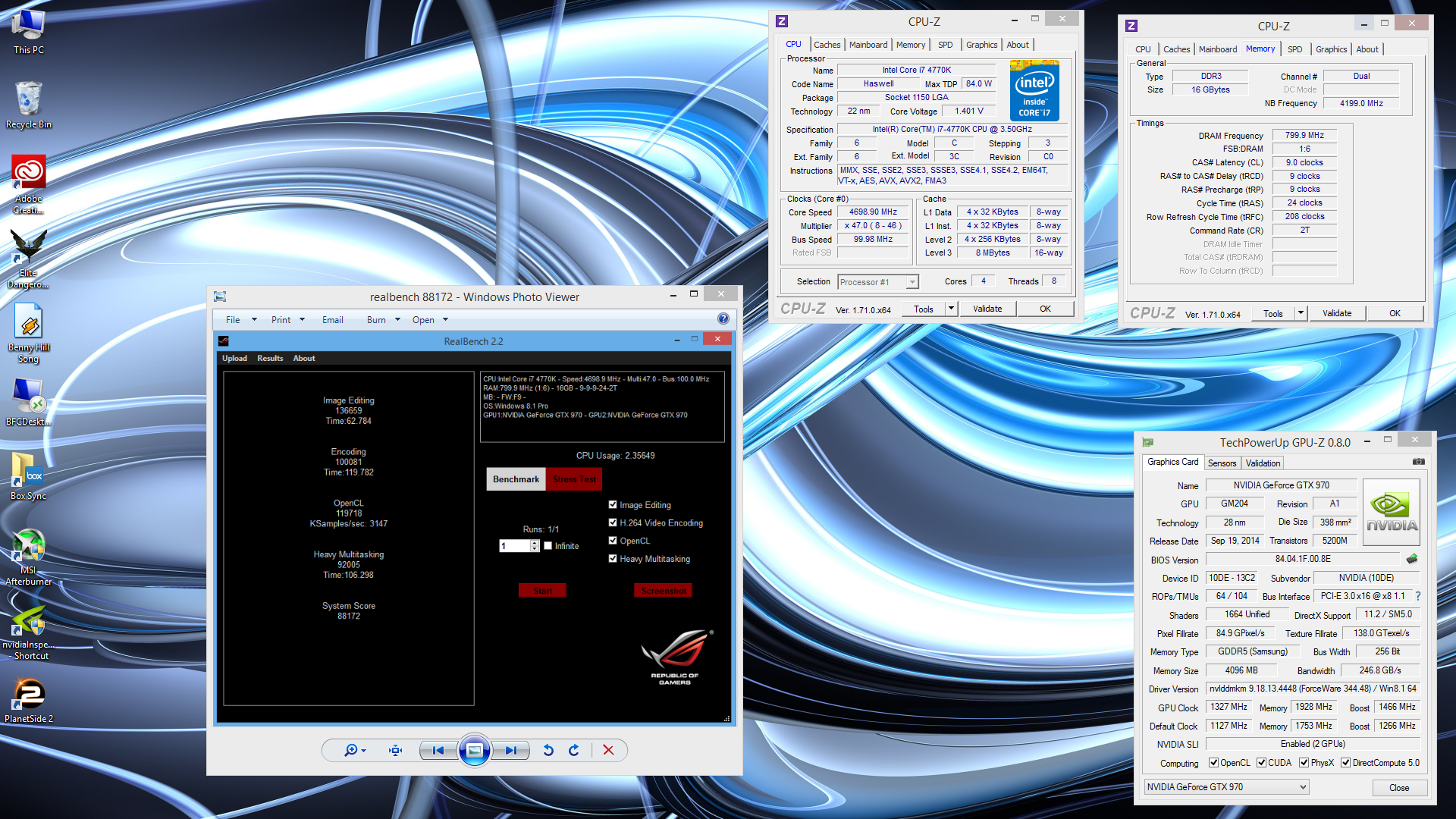1456x819 pixels.
Task: Click Intel Core i7 logo in CPU-Z
Action: [x=1034, y=90]
